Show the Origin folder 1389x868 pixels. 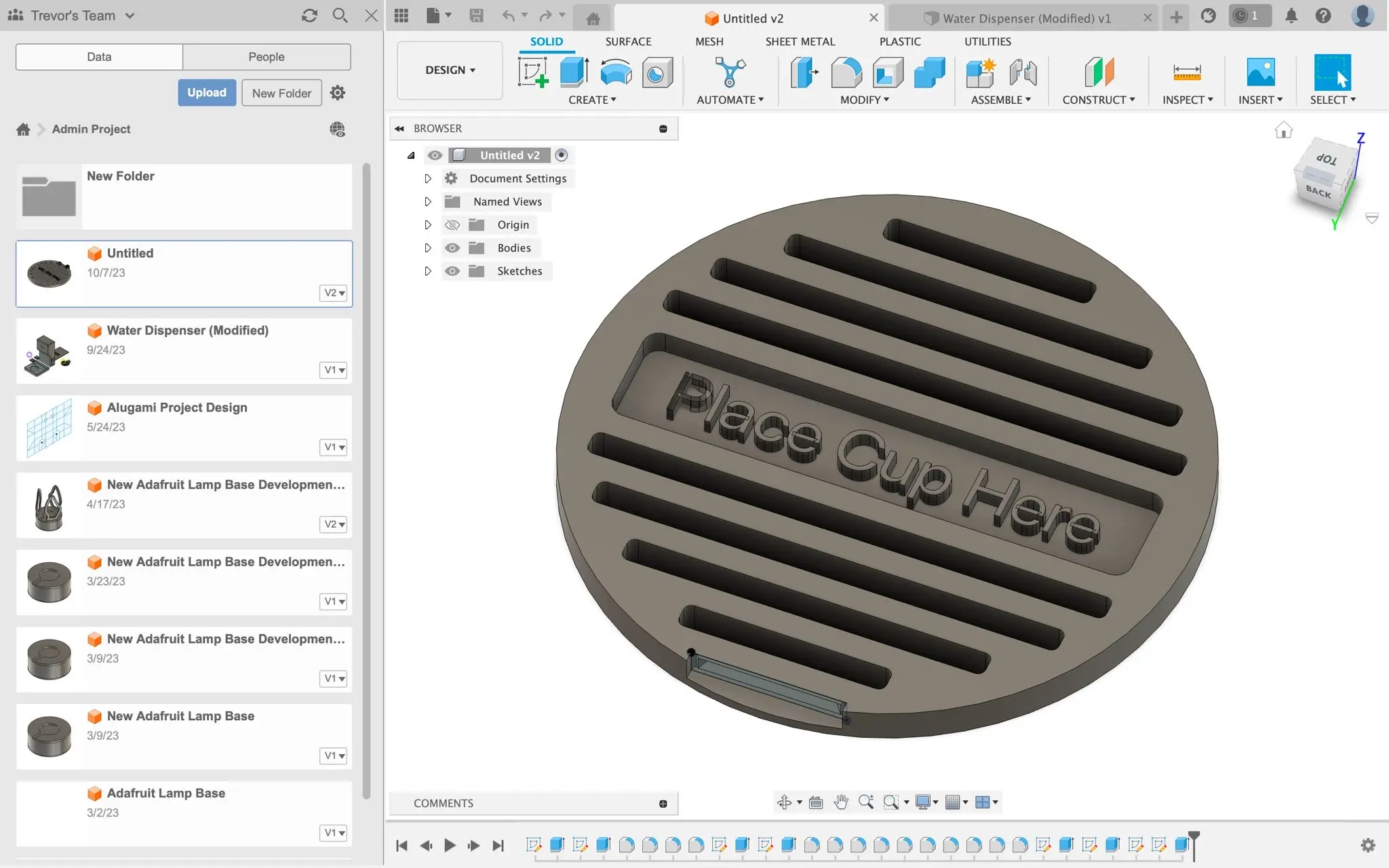(452, 224)
